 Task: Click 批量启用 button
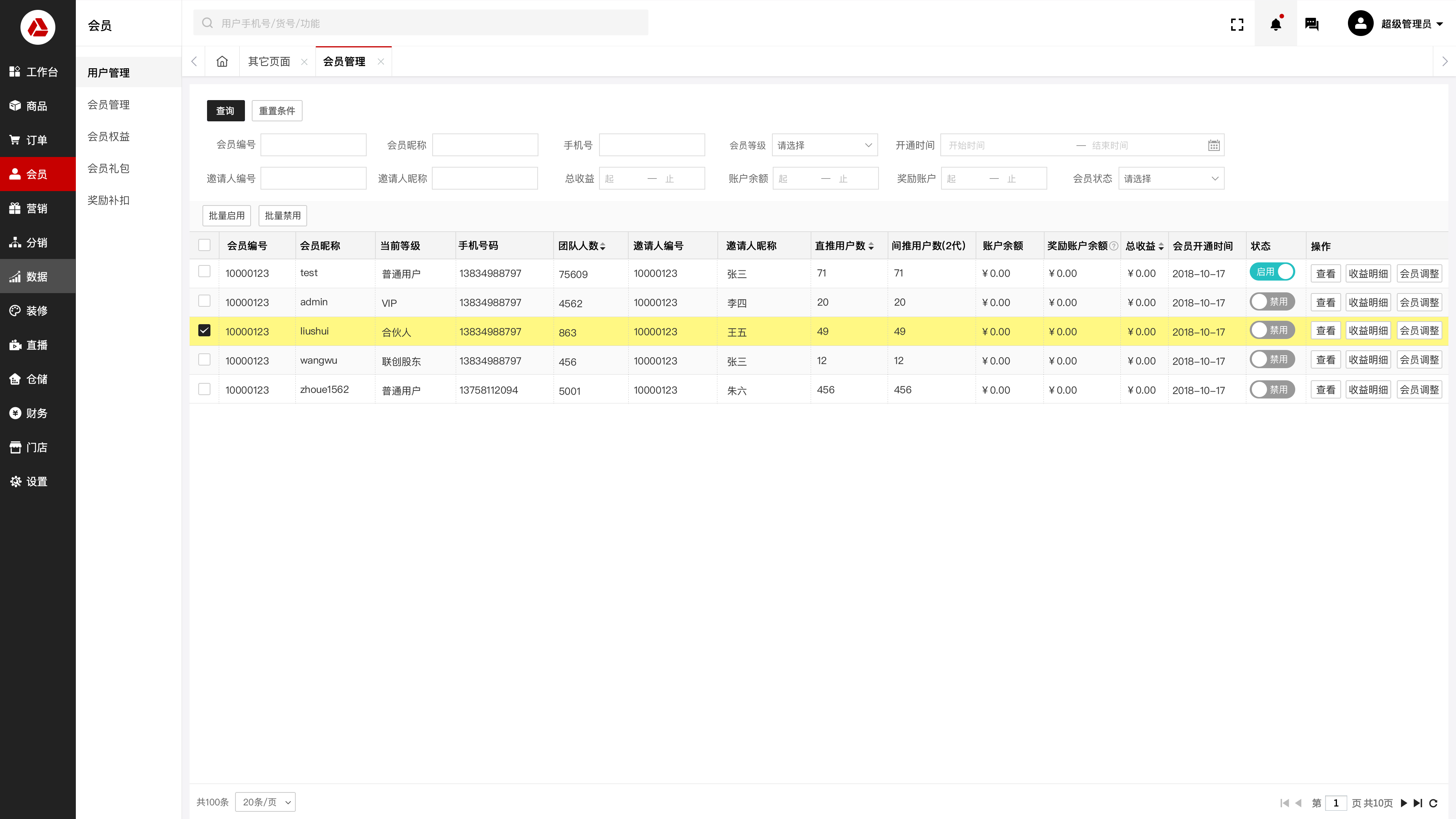[x=227, y=216]
